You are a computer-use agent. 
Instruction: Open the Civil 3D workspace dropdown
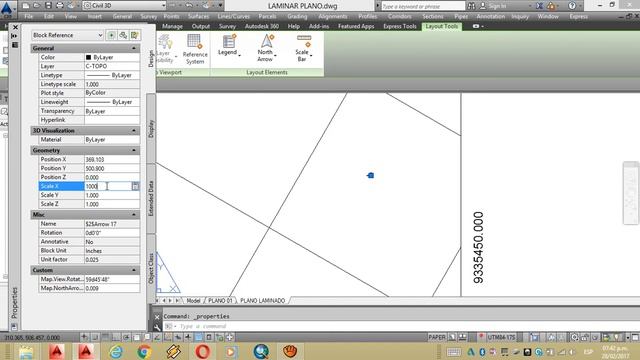tap(124, 6)
